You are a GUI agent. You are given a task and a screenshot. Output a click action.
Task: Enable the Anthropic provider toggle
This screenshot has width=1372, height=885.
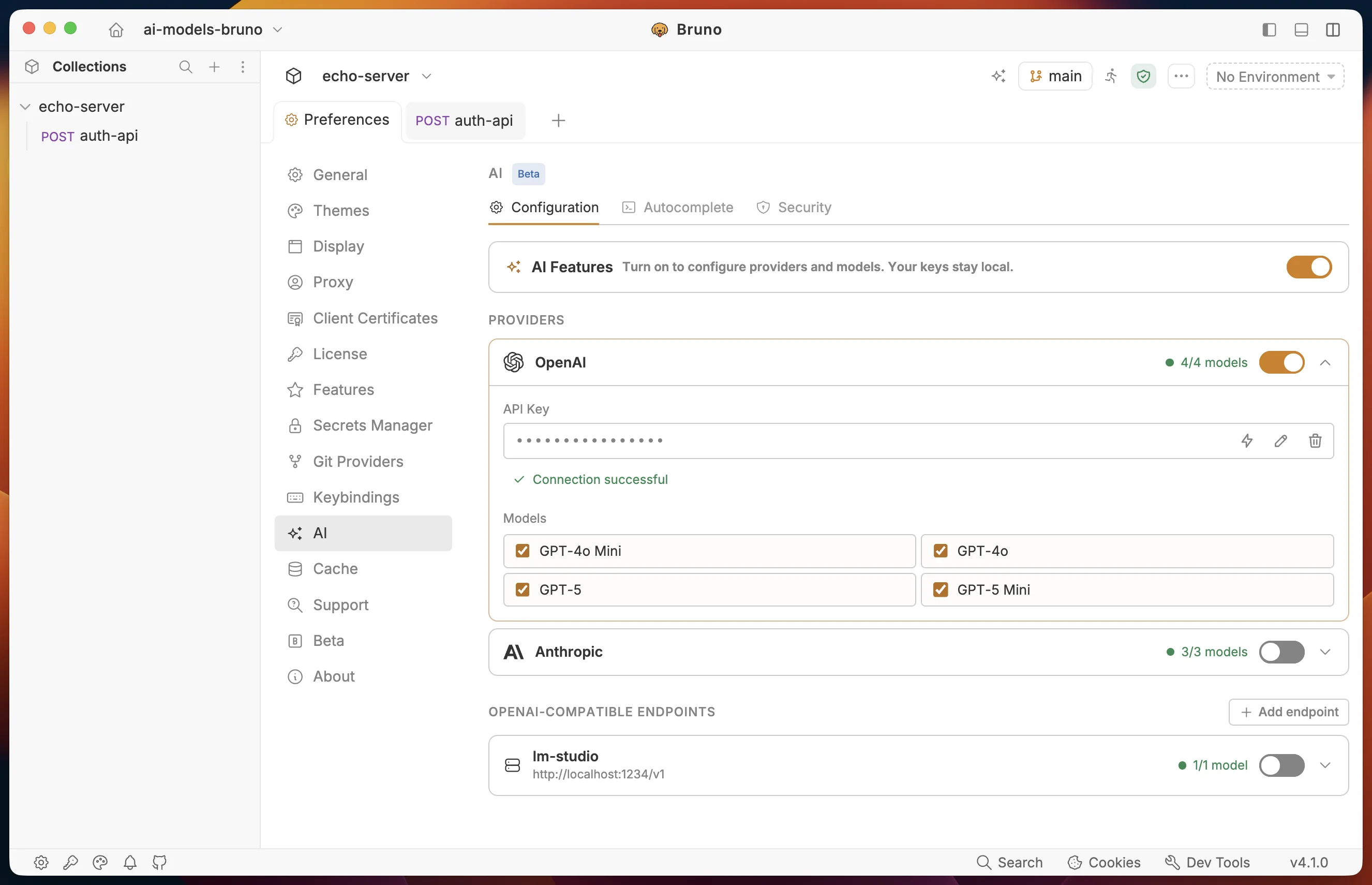(1282, 652)
